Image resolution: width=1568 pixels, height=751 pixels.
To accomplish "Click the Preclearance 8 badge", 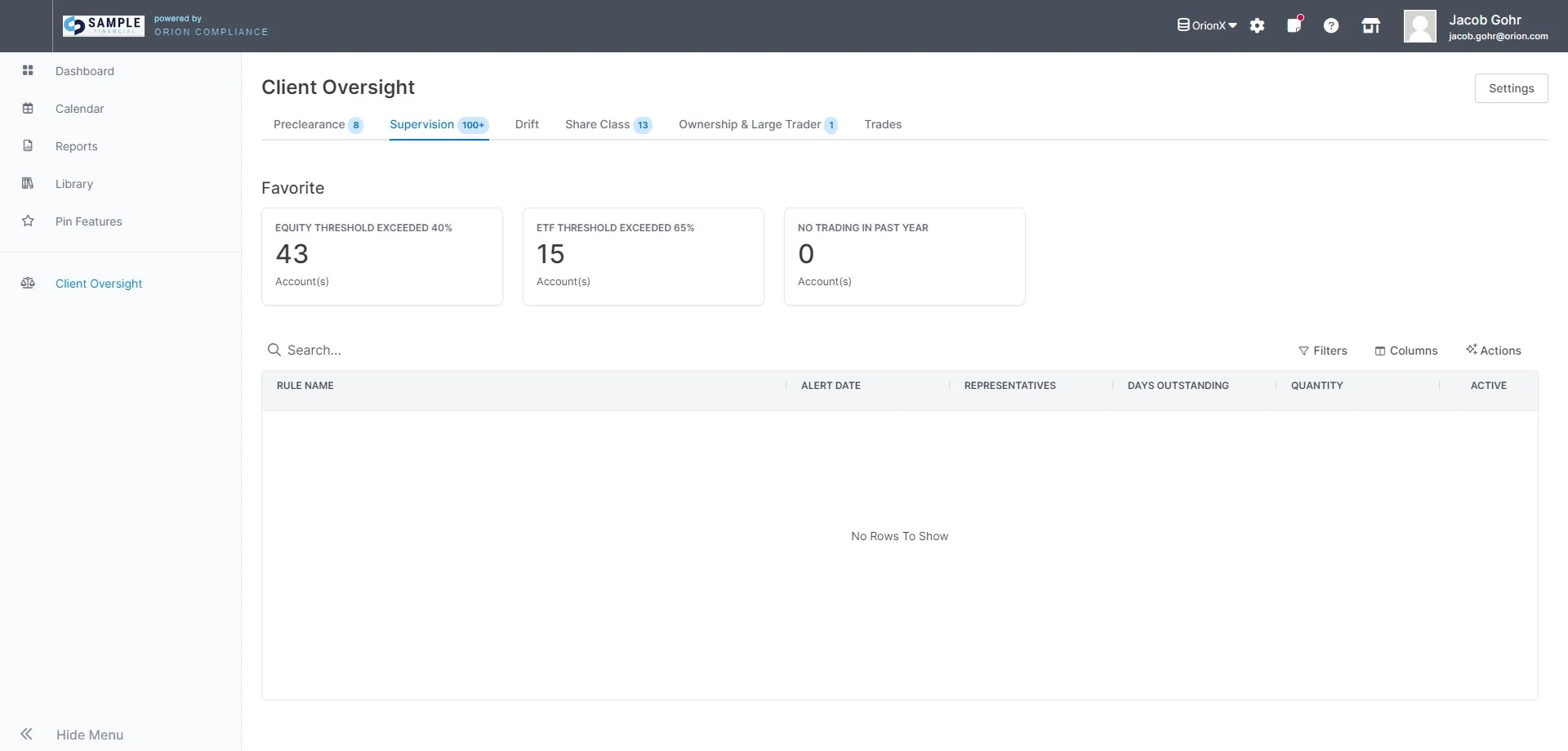I will coord(355,125).
